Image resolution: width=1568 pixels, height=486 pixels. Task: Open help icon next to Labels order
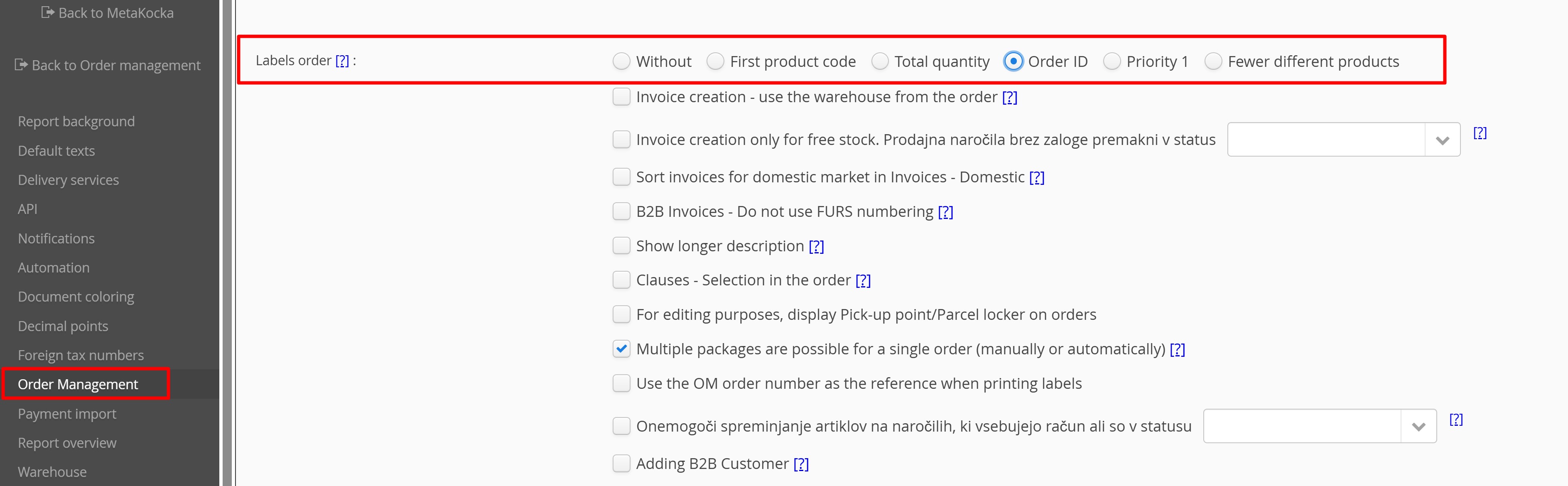click(x=342, y=60)
